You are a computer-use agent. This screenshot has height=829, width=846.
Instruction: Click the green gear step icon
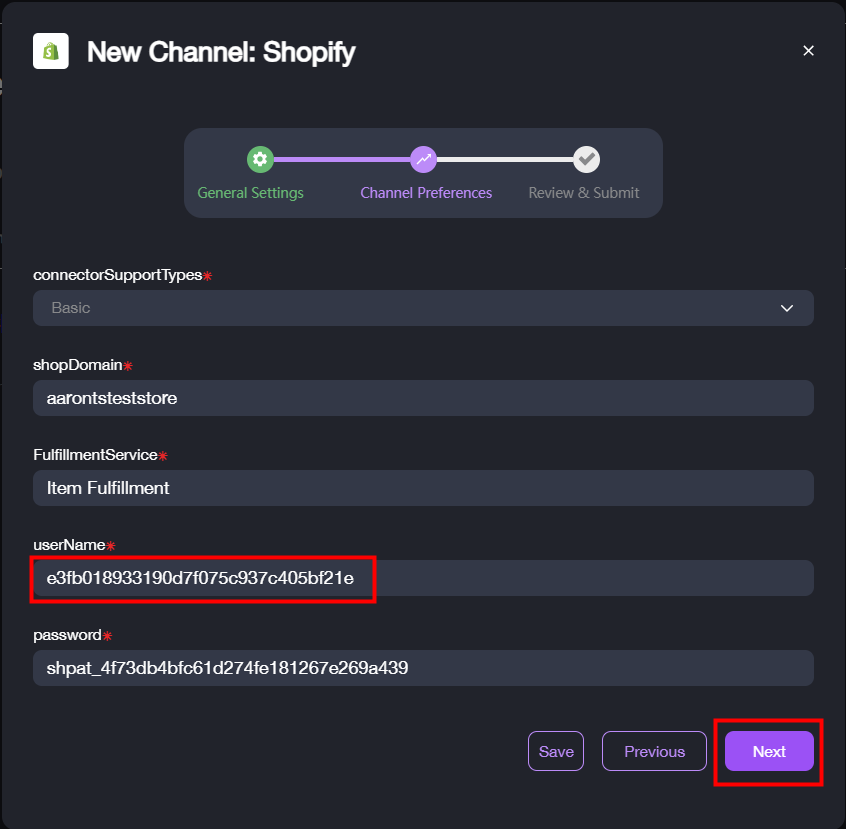[260, 159]
